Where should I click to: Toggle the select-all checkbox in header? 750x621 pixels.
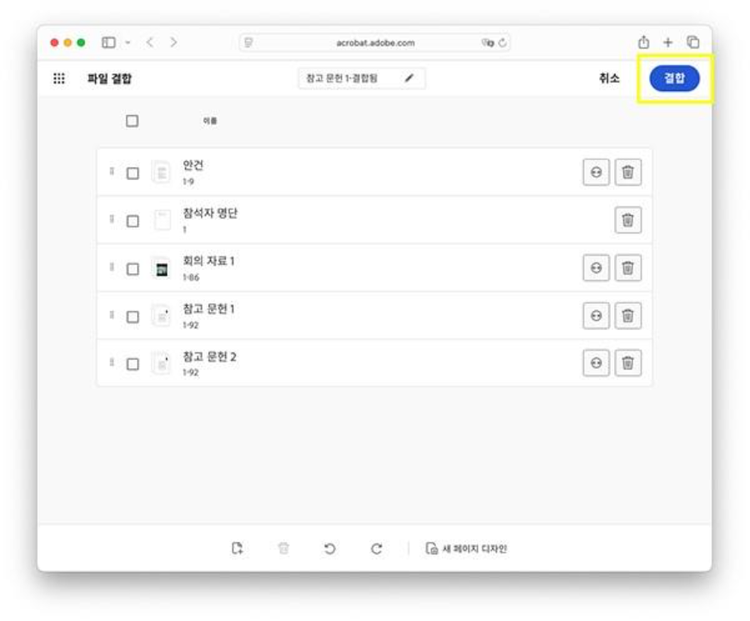click(x=132, y=121)
